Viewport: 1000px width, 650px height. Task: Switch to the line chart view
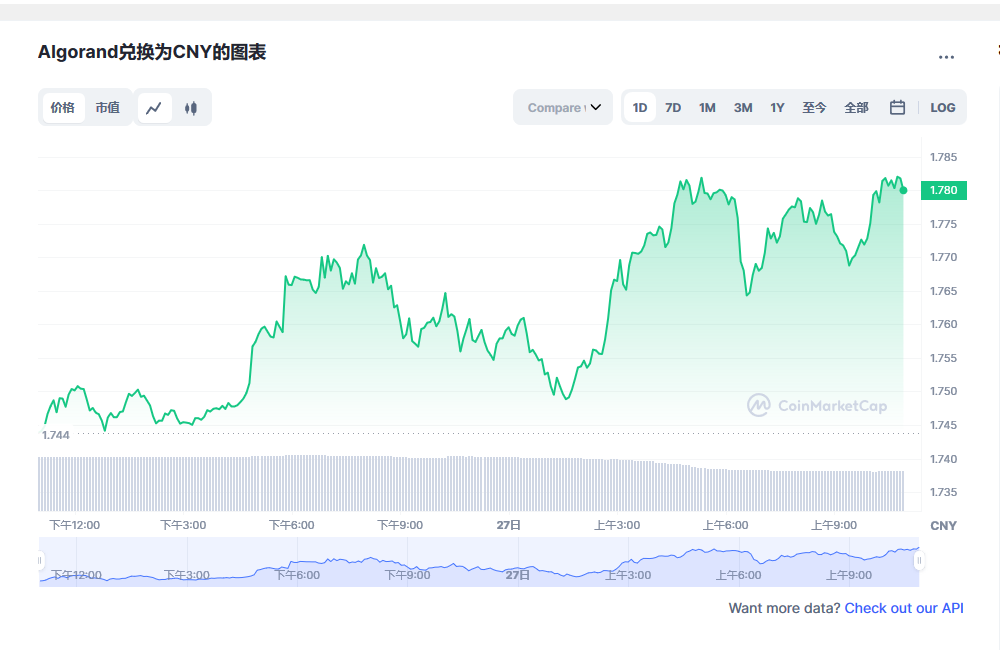tap(154, 108)
